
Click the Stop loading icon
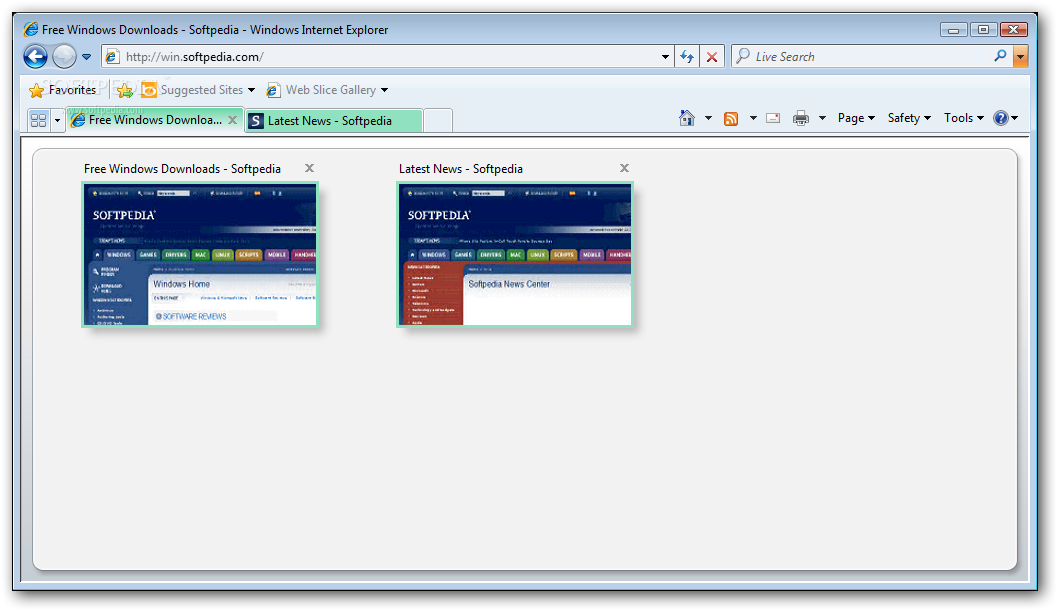click(x=712, y=57)
